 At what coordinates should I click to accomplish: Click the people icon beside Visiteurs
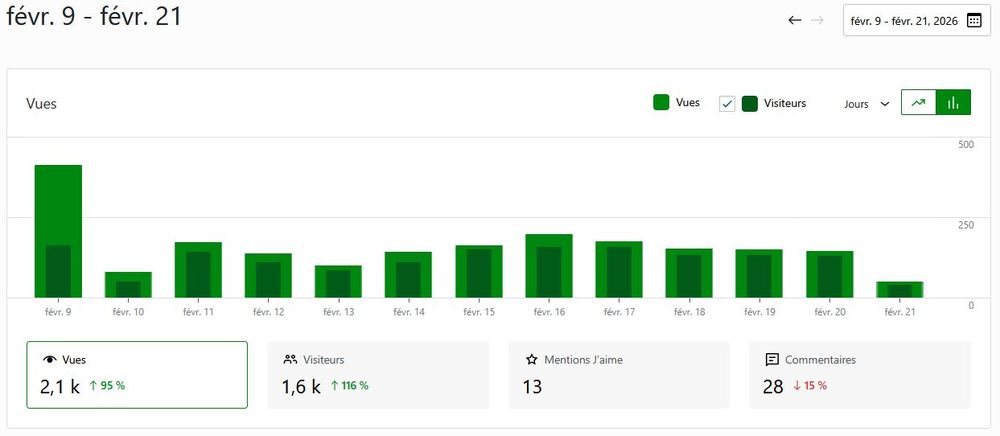coord(290,359)
